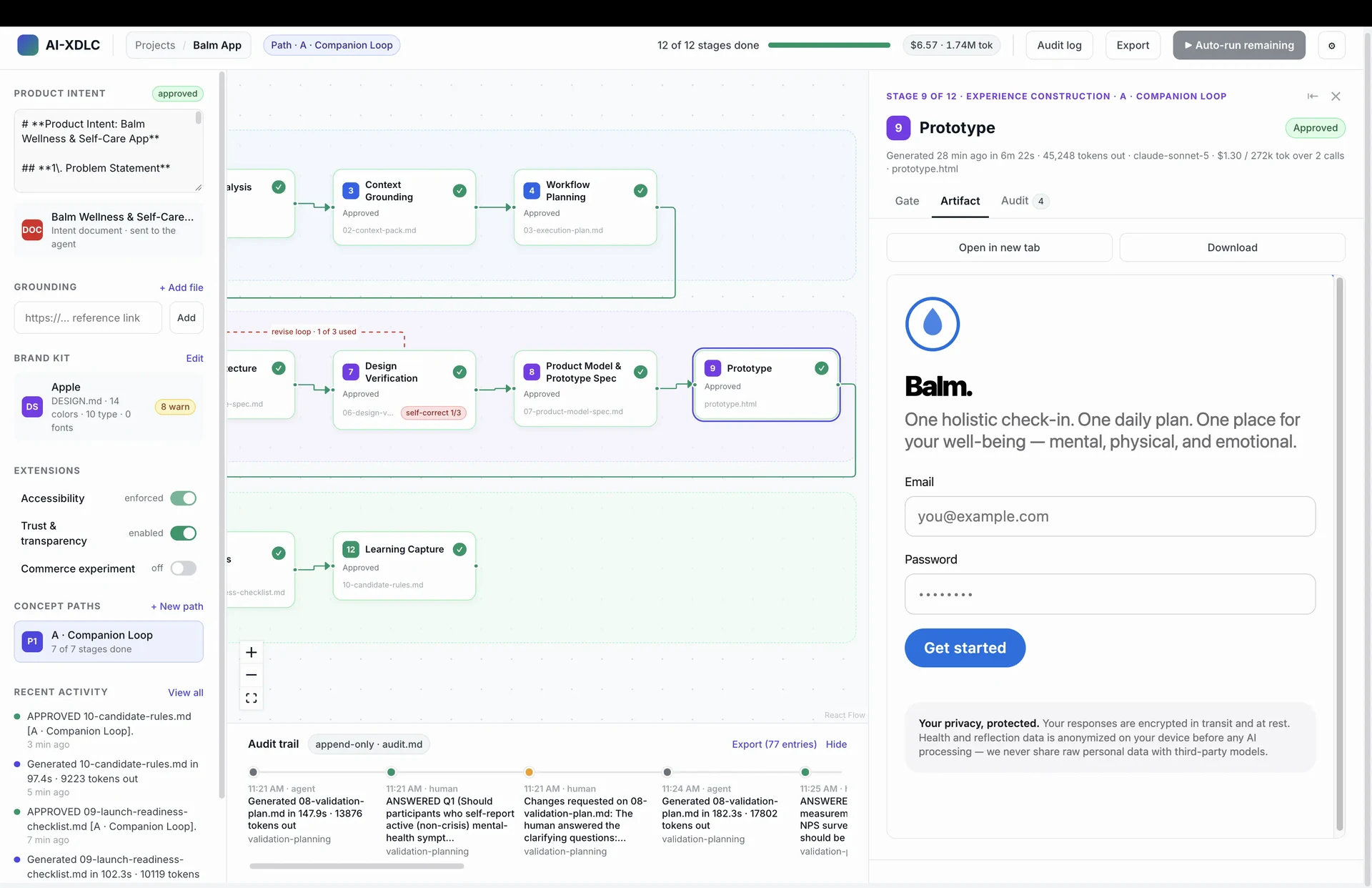Open the Audit tab with 4 entries
The image size is (1372, 888).
(x=1023, y=201)
